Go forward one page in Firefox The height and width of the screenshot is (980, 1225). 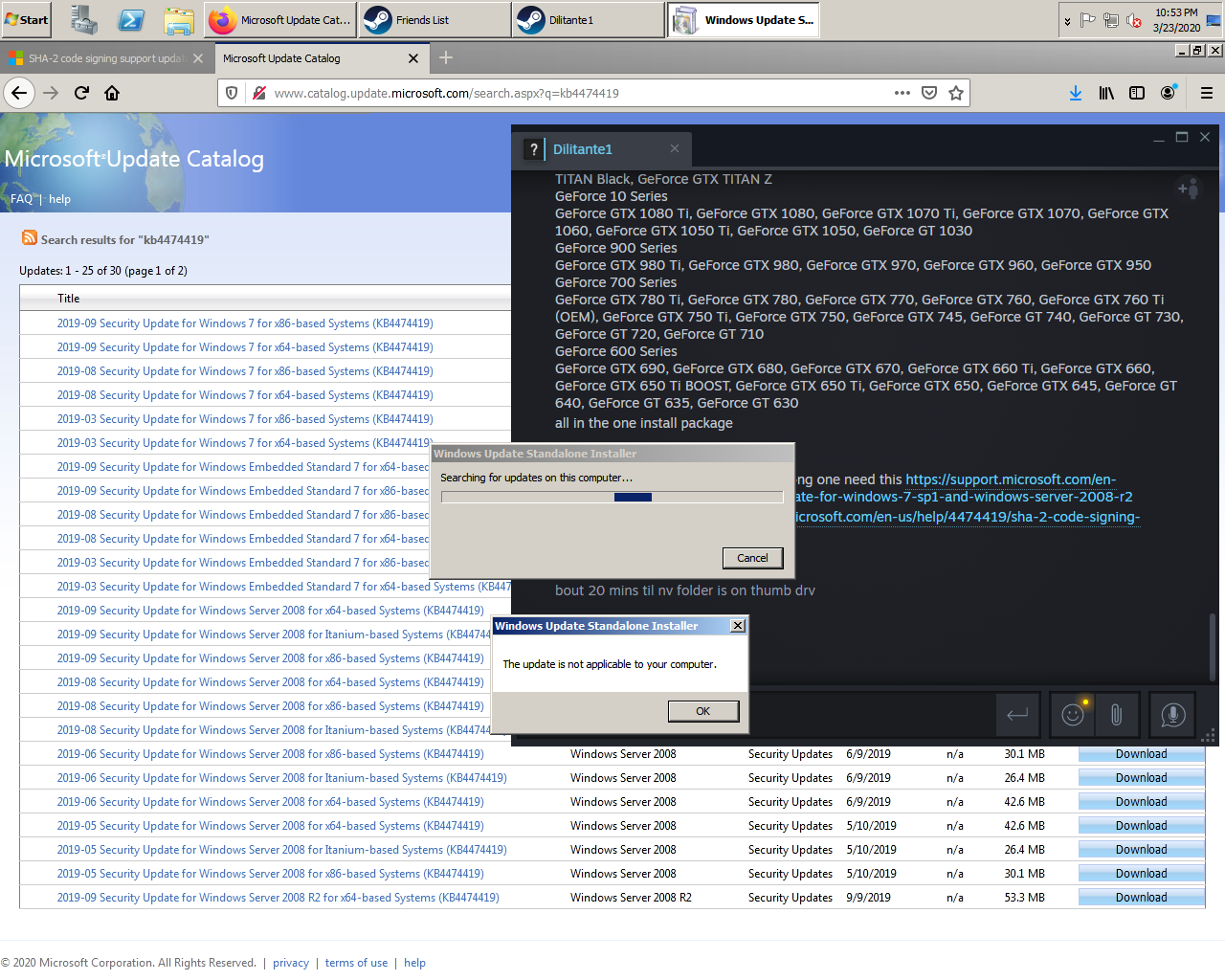tap(51, 93)
